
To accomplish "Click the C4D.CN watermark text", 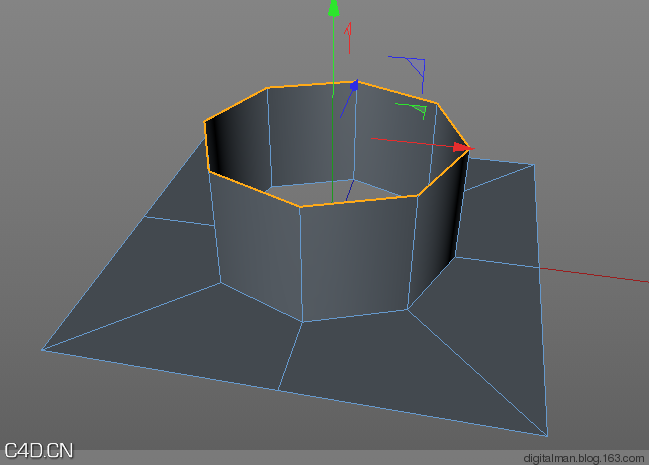I will click(38, 450).
